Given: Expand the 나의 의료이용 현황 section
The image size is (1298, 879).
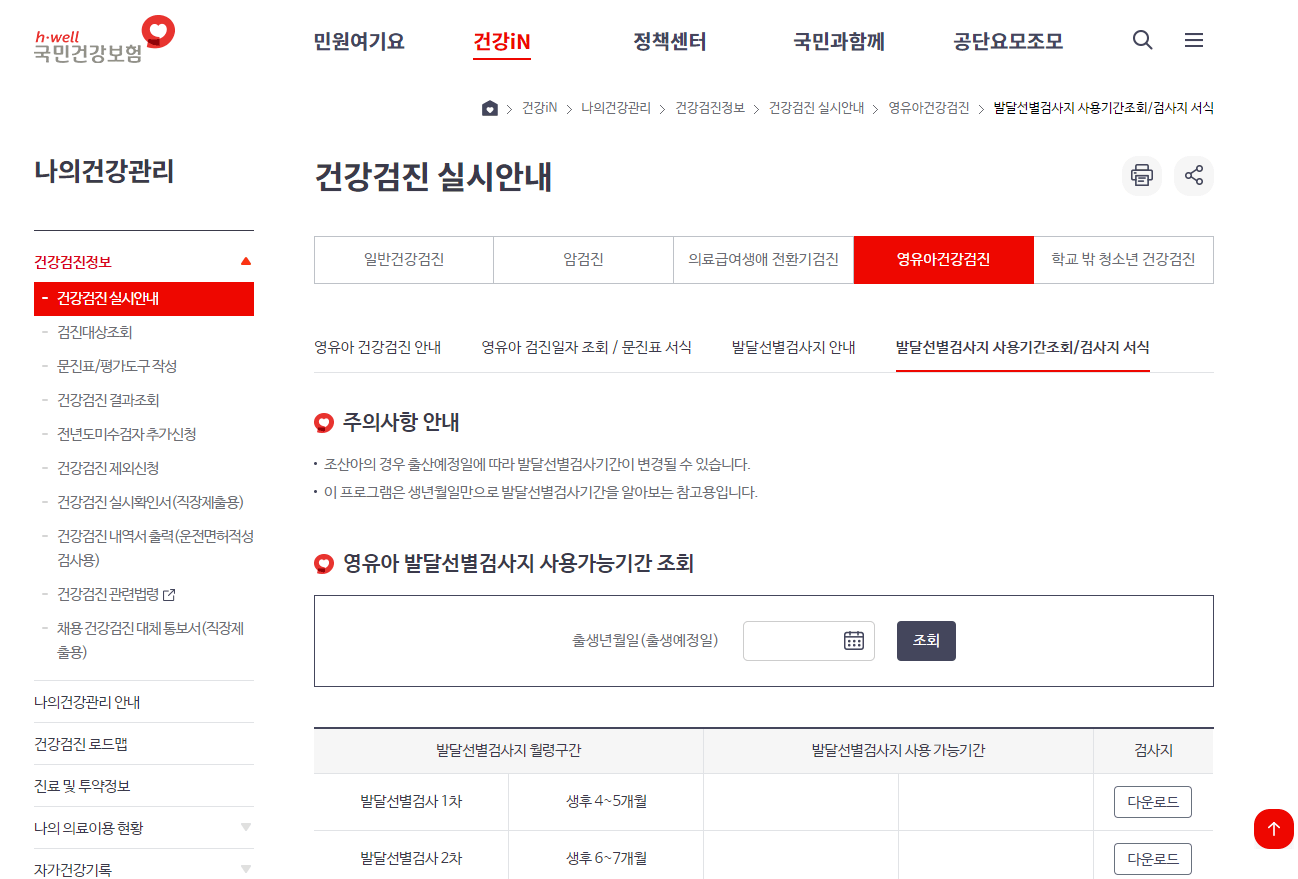Looking at the screenshot, I should tap(246, 827).
